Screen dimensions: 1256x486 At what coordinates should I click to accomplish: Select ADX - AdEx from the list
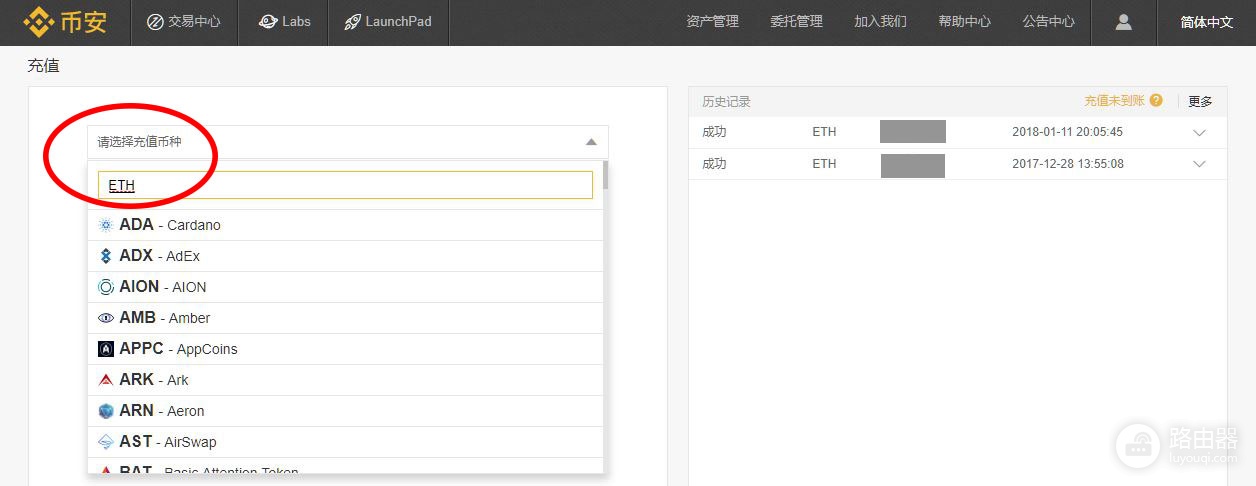346,256
